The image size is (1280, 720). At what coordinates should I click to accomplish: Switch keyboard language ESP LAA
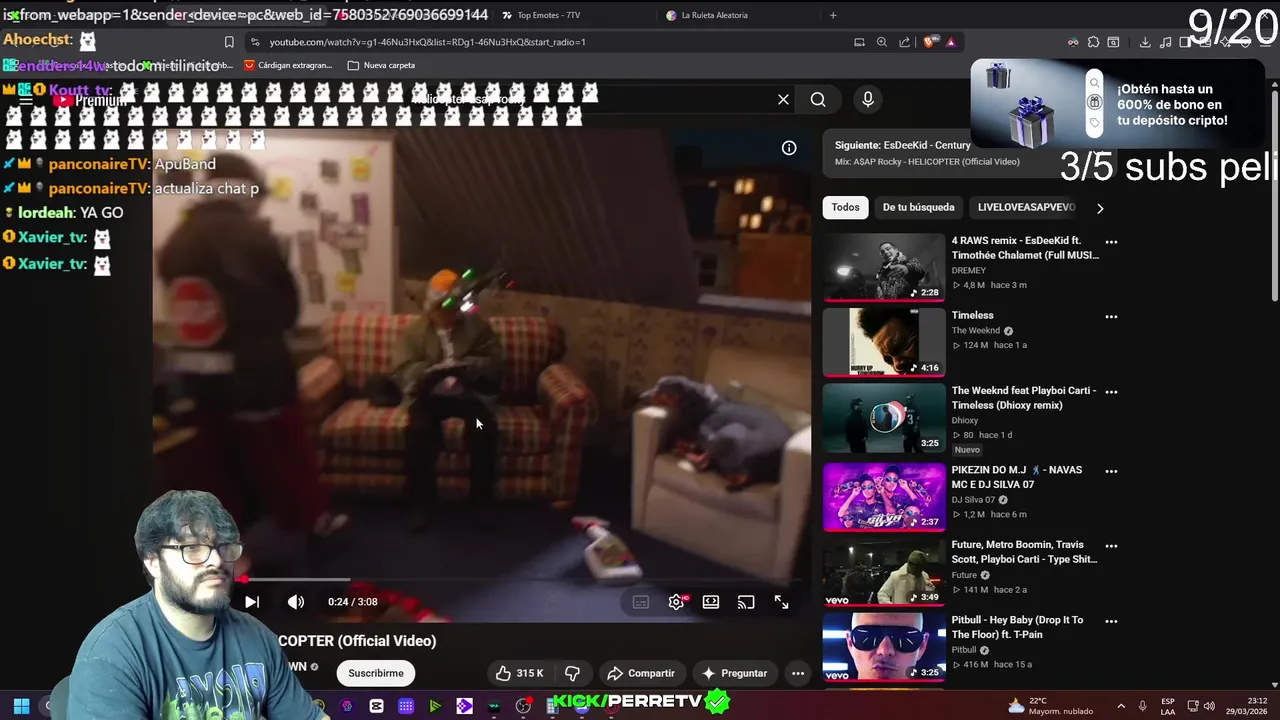coord(1168,706)
